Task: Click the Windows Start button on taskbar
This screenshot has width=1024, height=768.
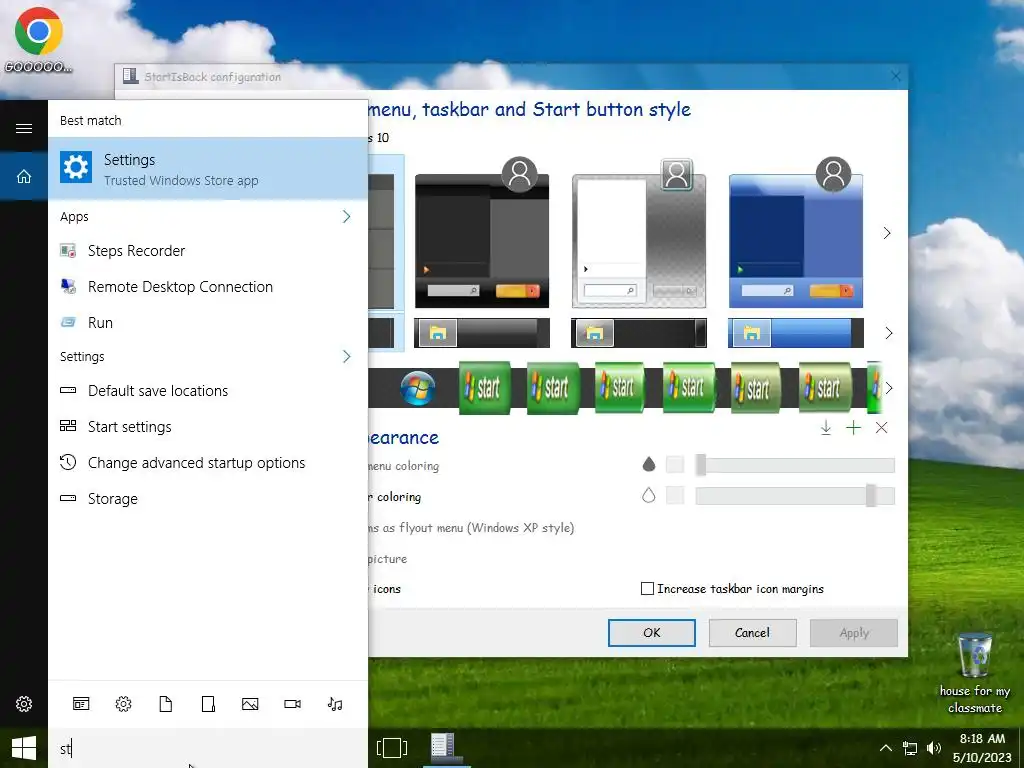Action: pos(24,748)
